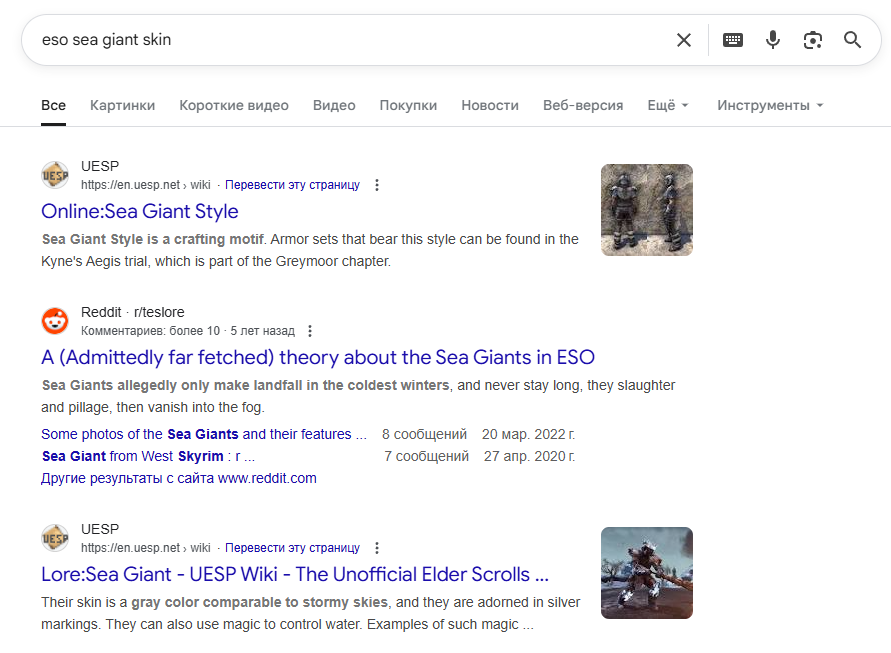891x653 pixels.
Task: Click UESP favicon of Sea Giant Style result
Action: (55, 175)
